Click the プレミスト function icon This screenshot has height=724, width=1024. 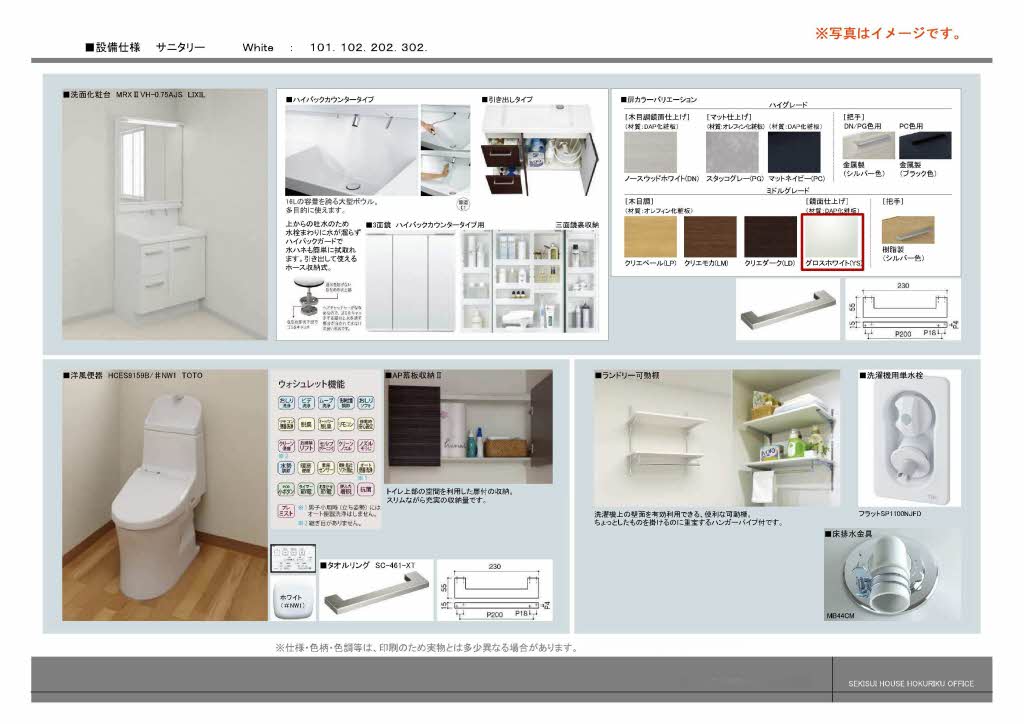pos(286,511)
